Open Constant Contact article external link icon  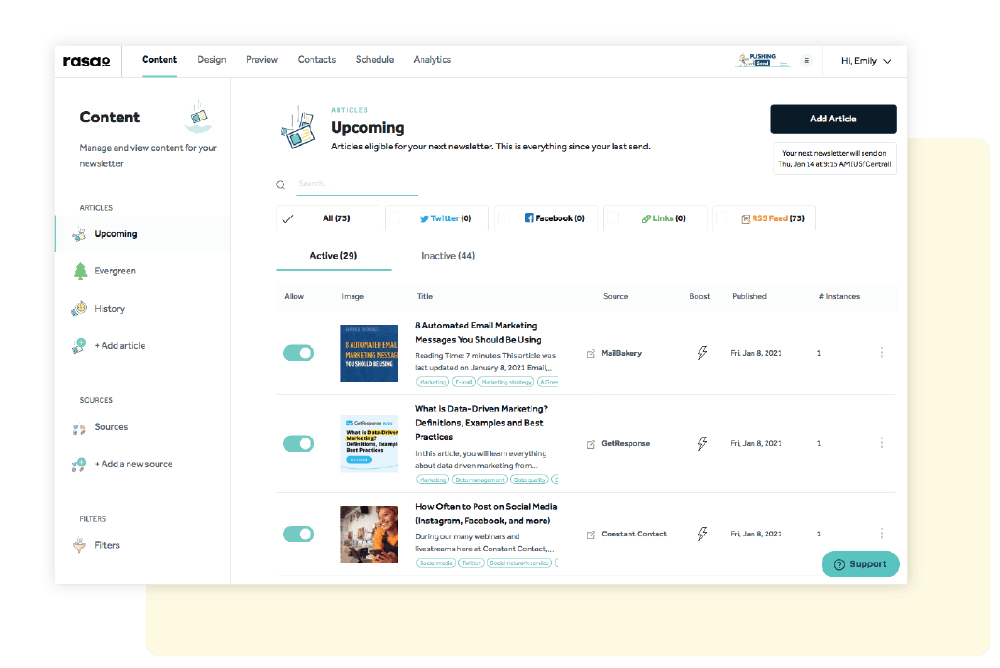[591, 535]
